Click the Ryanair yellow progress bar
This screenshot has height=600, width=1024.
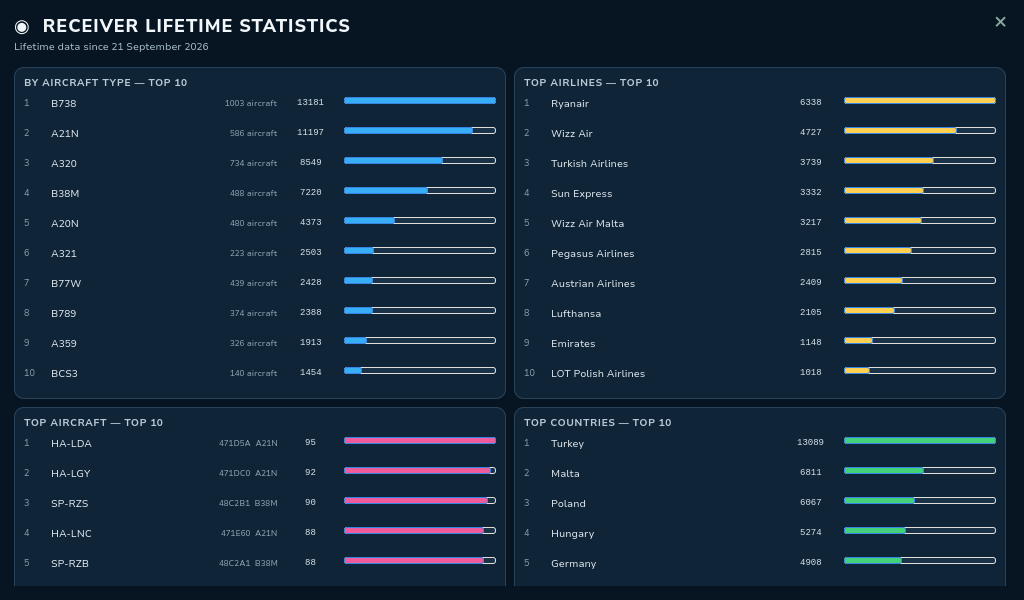point(920,101)
